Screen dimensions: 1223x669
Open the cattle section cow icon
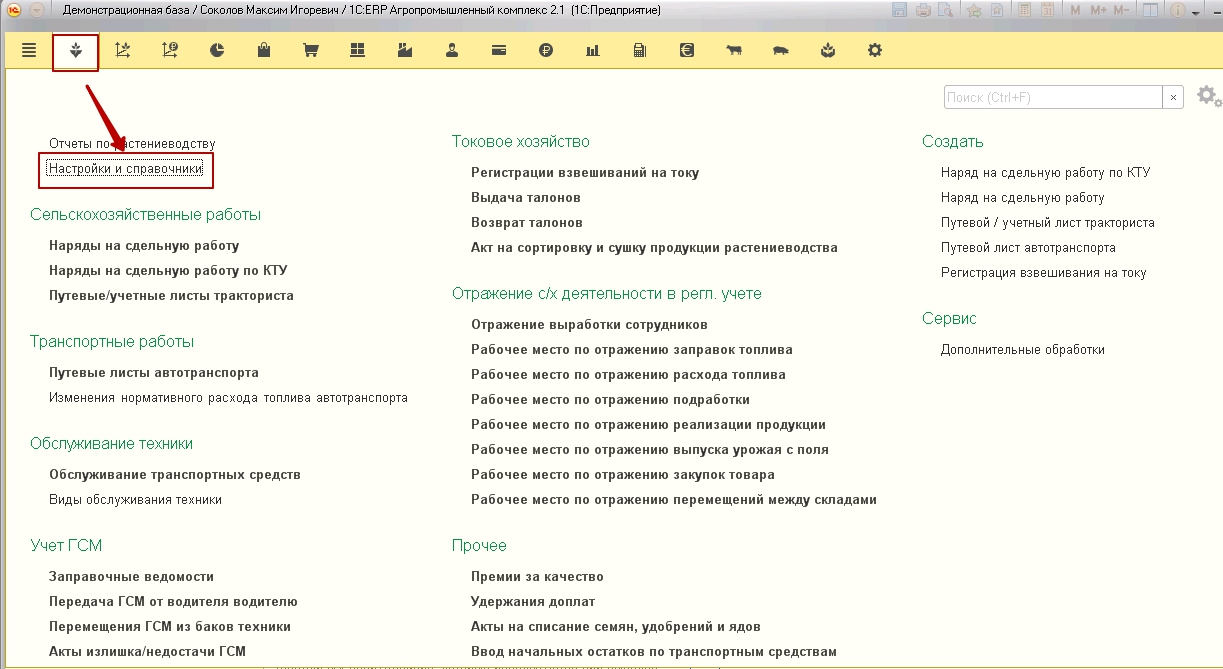[734, 50]
